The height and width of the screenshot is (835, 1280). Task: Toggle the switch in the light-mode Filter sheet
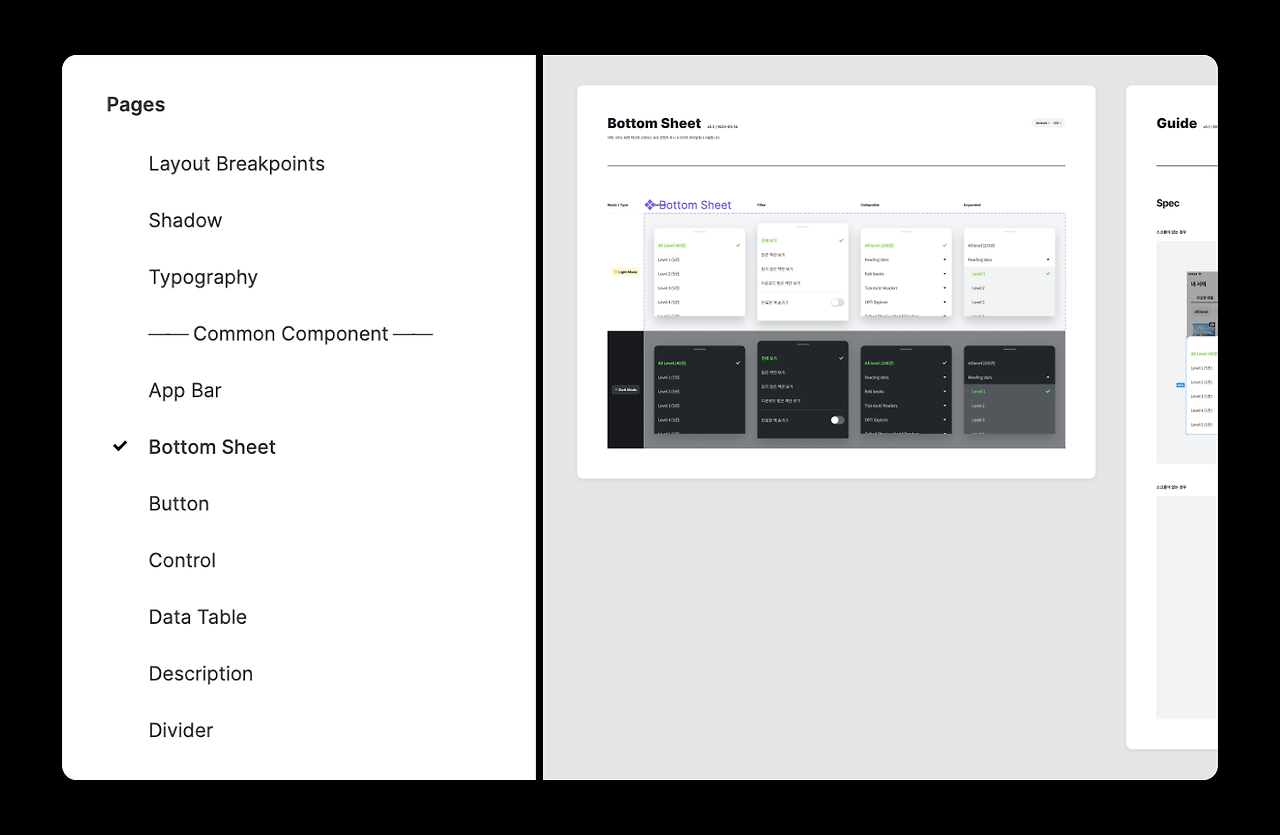pyautogui.click(x=837, y=302)
